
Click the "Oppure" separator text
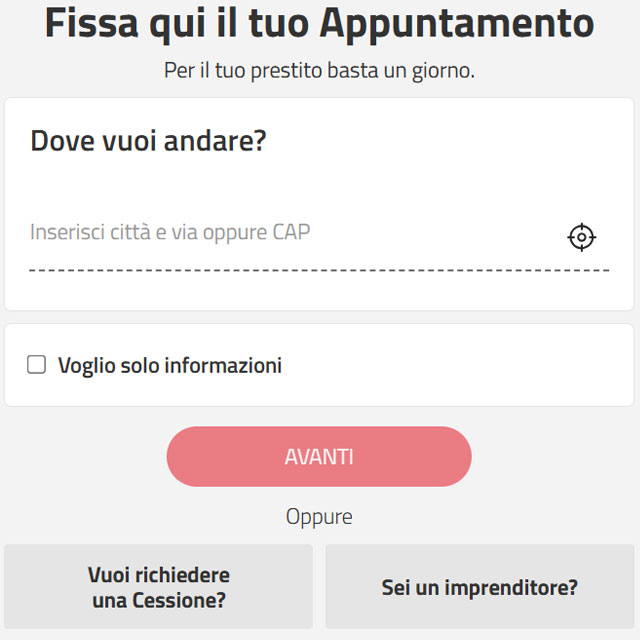pos(319,517)
